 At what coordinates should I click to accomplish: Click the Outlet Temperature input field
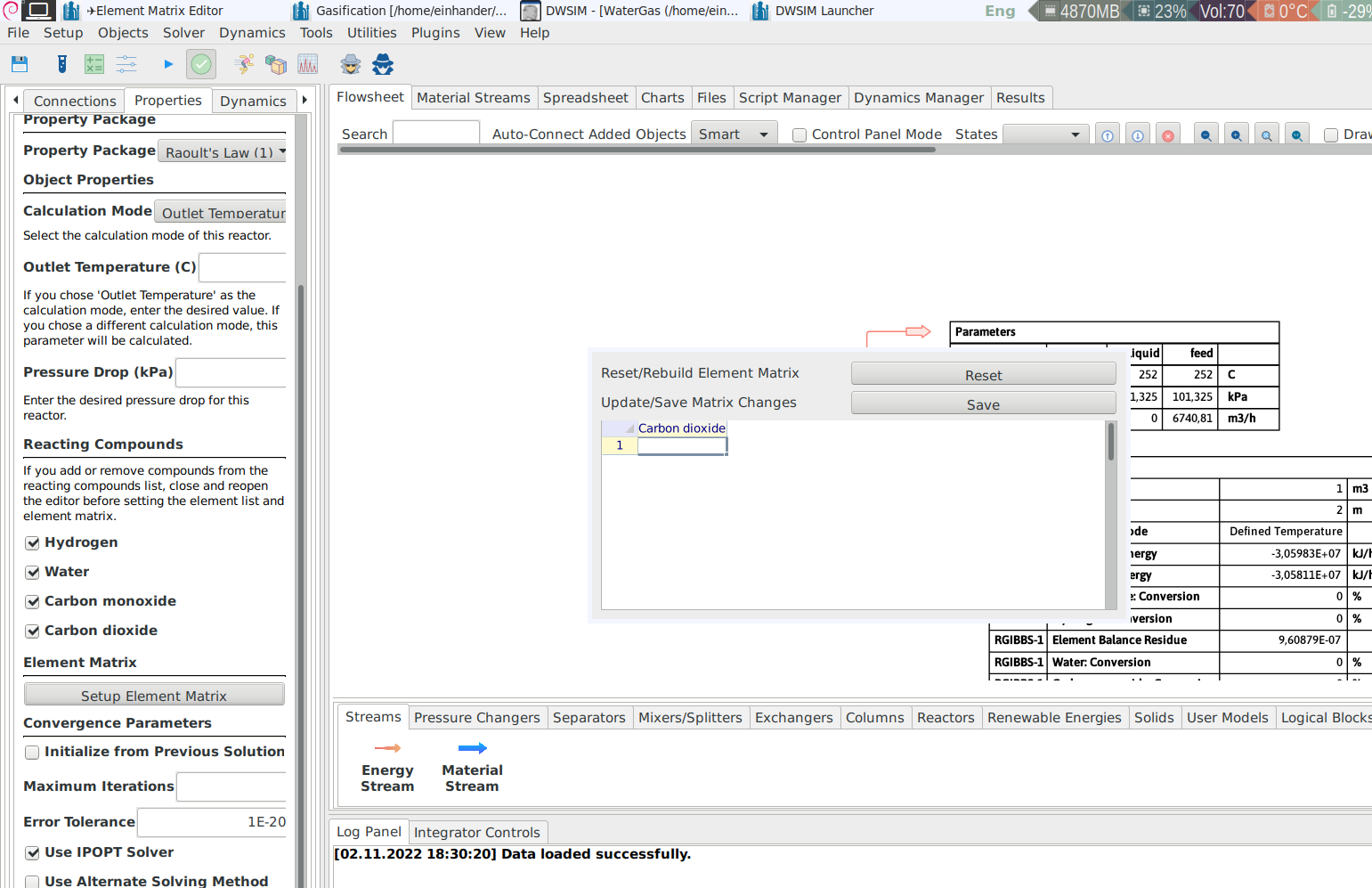coord(241,267)
